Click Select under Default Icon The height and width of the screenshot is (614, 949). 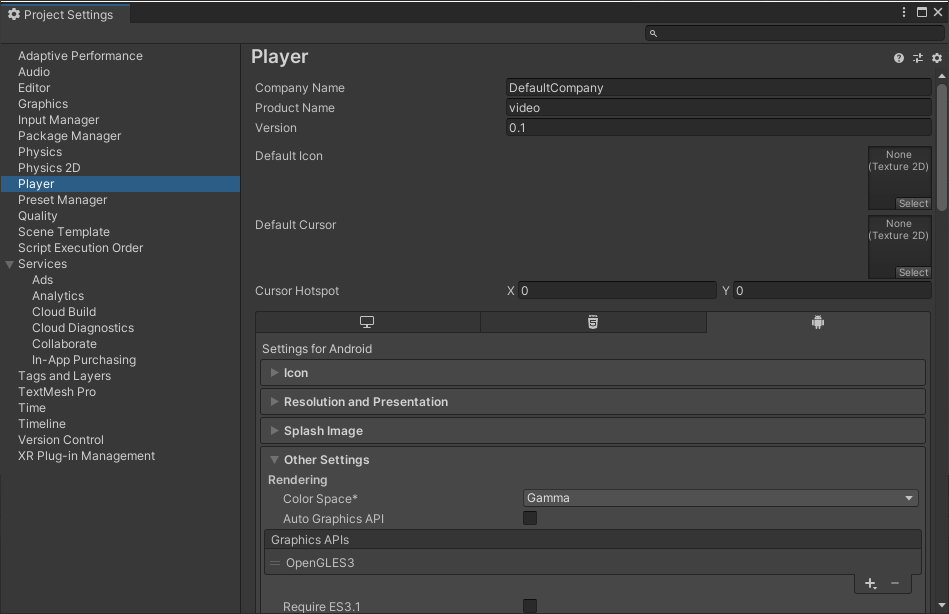click(x=913, y=203)
